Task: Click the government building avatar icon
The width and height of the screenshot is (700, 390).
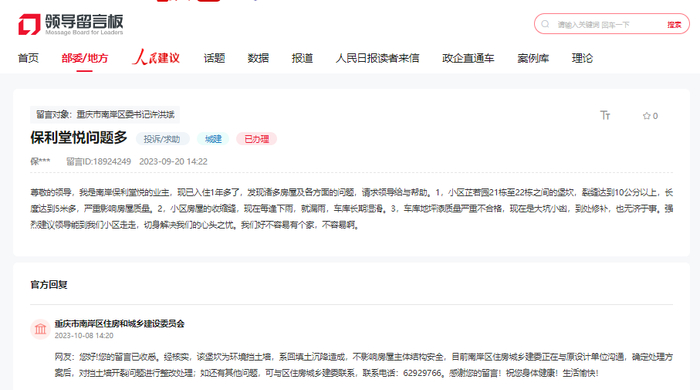Action: [40, 329]
